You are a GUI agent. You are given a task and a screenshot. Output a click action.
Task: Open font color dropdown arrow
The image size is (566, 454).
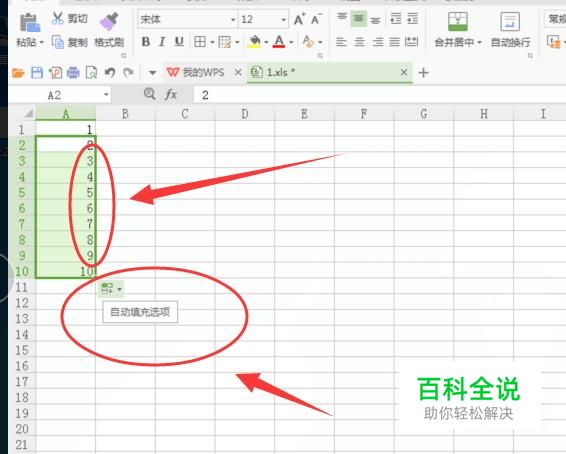pyautogui.click(x=291, y=43)
